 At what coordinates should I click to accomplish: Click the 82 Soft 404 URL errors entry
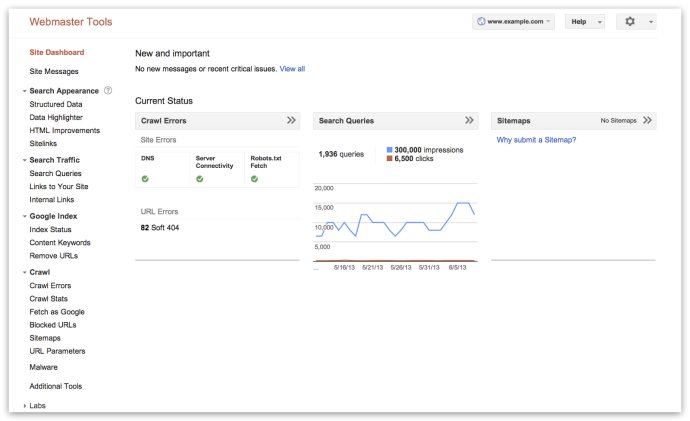(160, 228)
